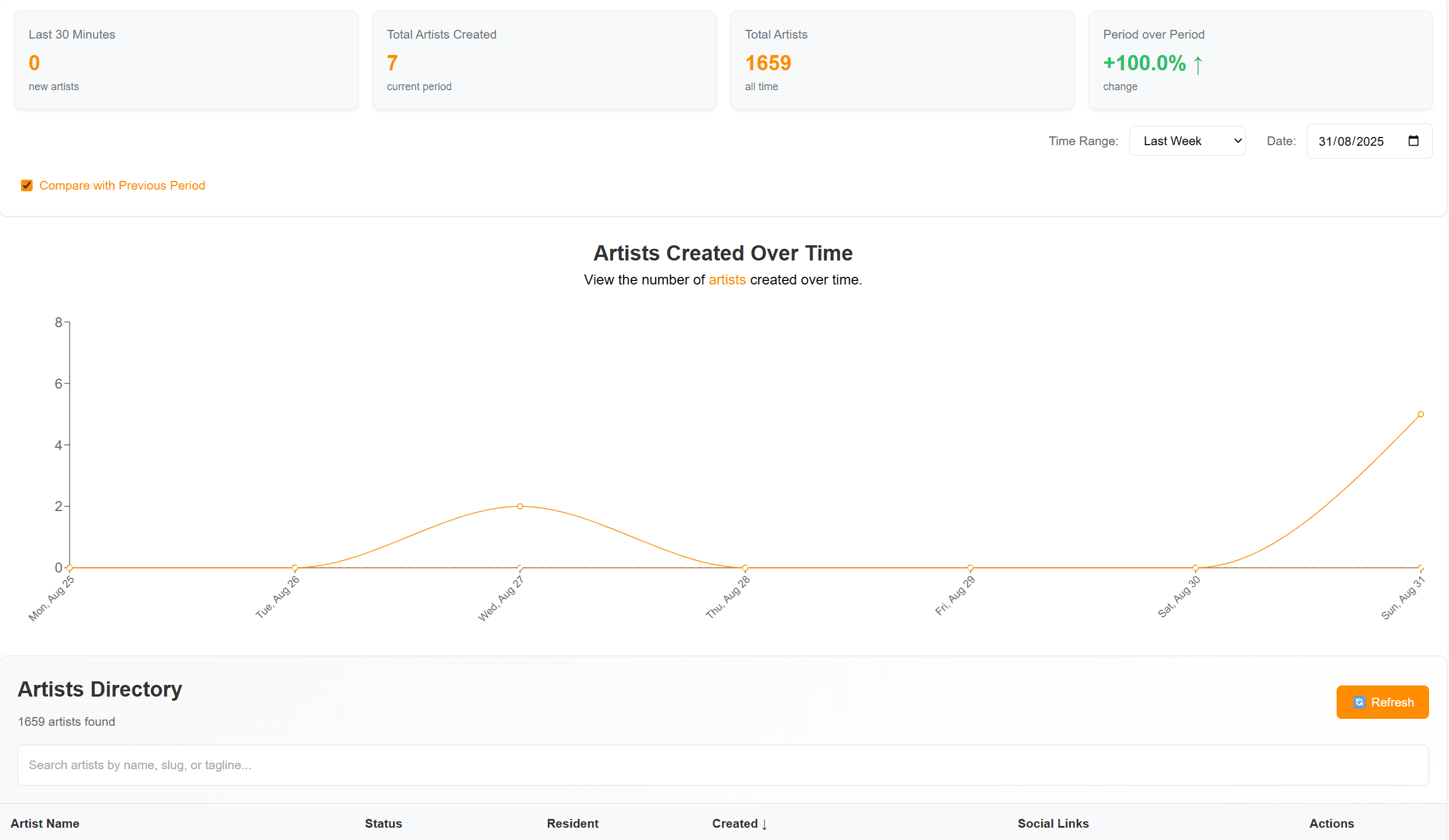Screen dimensions: 1449x840
Task: Click the Refresh button
Action: click(1382, 702)
